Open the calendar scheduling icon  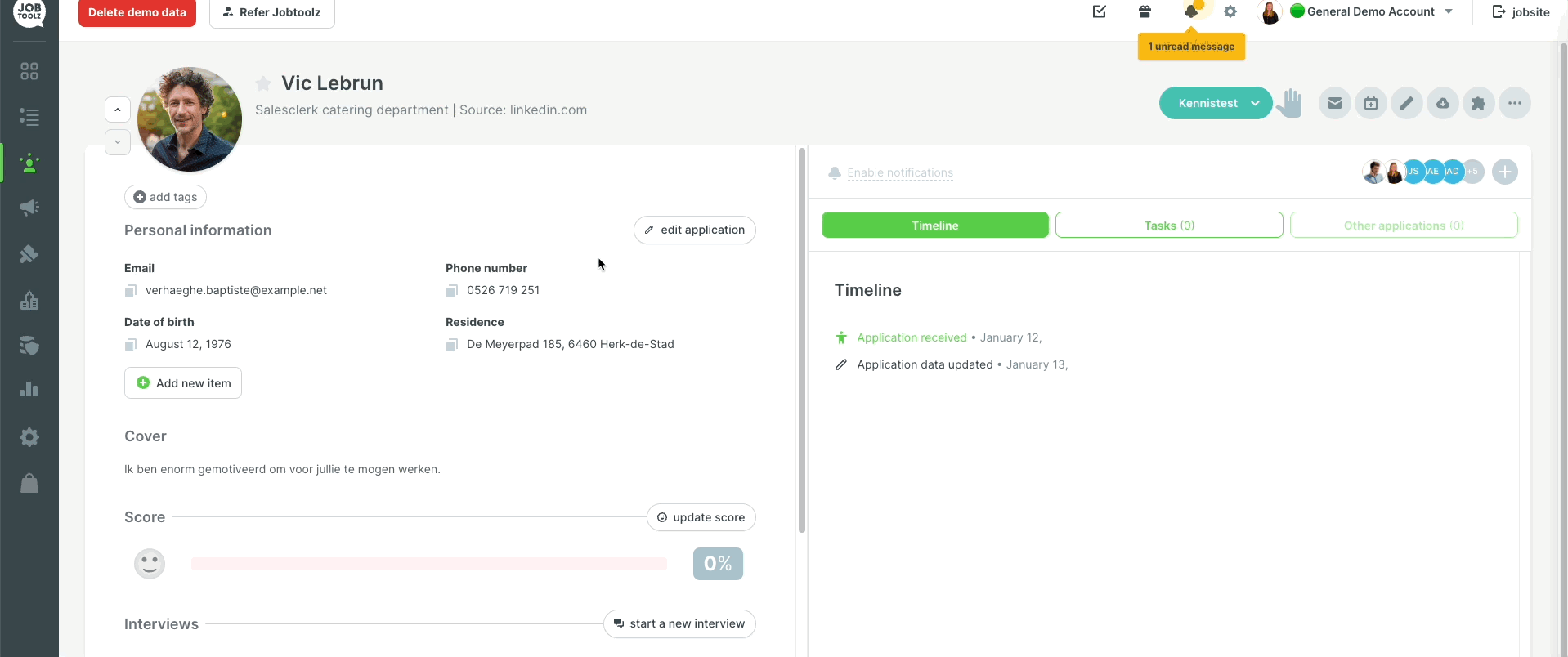click(1370, 104)
